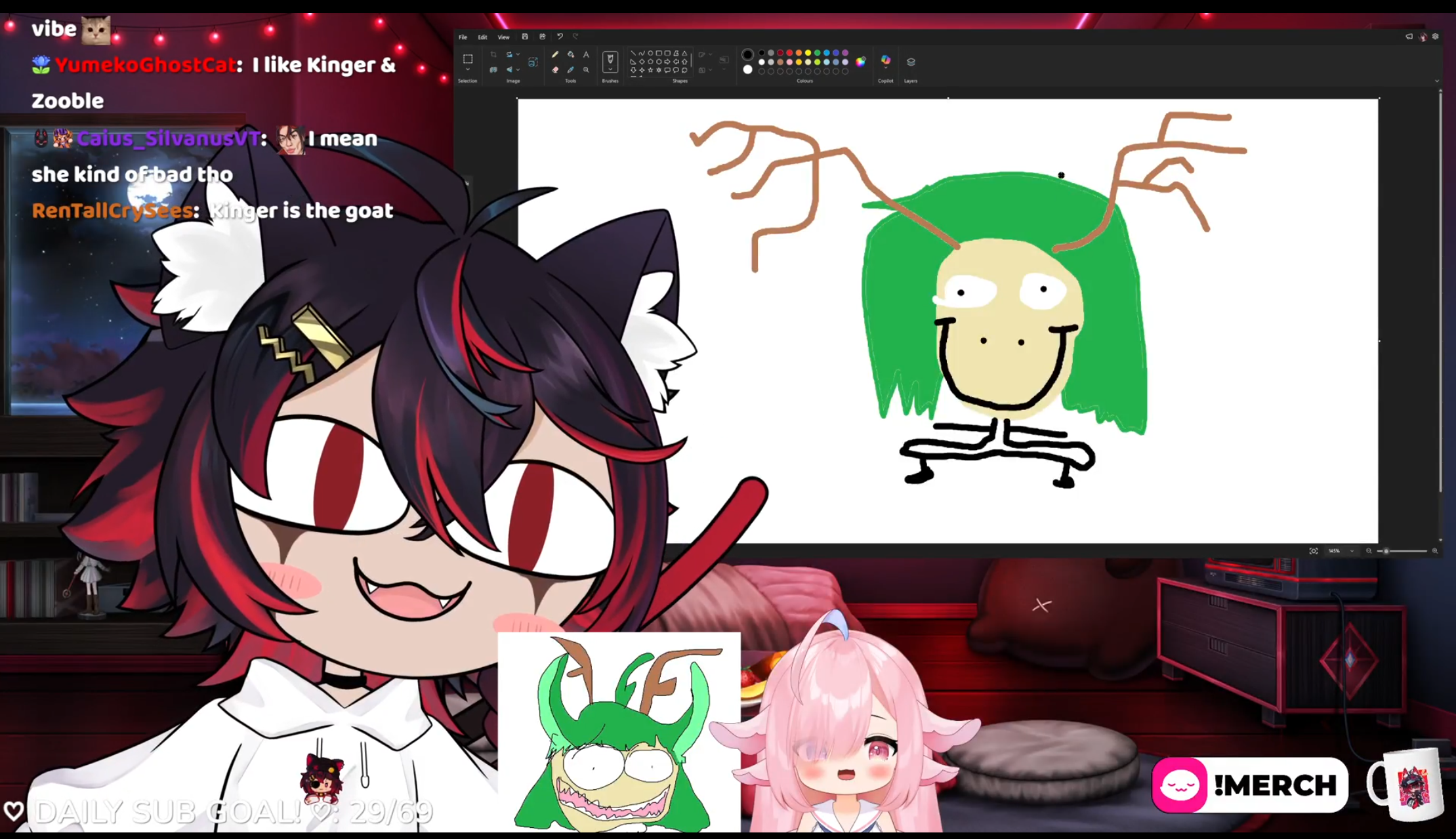
Task: Open the 145% zoom level dropdown
Action: (1341, 551)
